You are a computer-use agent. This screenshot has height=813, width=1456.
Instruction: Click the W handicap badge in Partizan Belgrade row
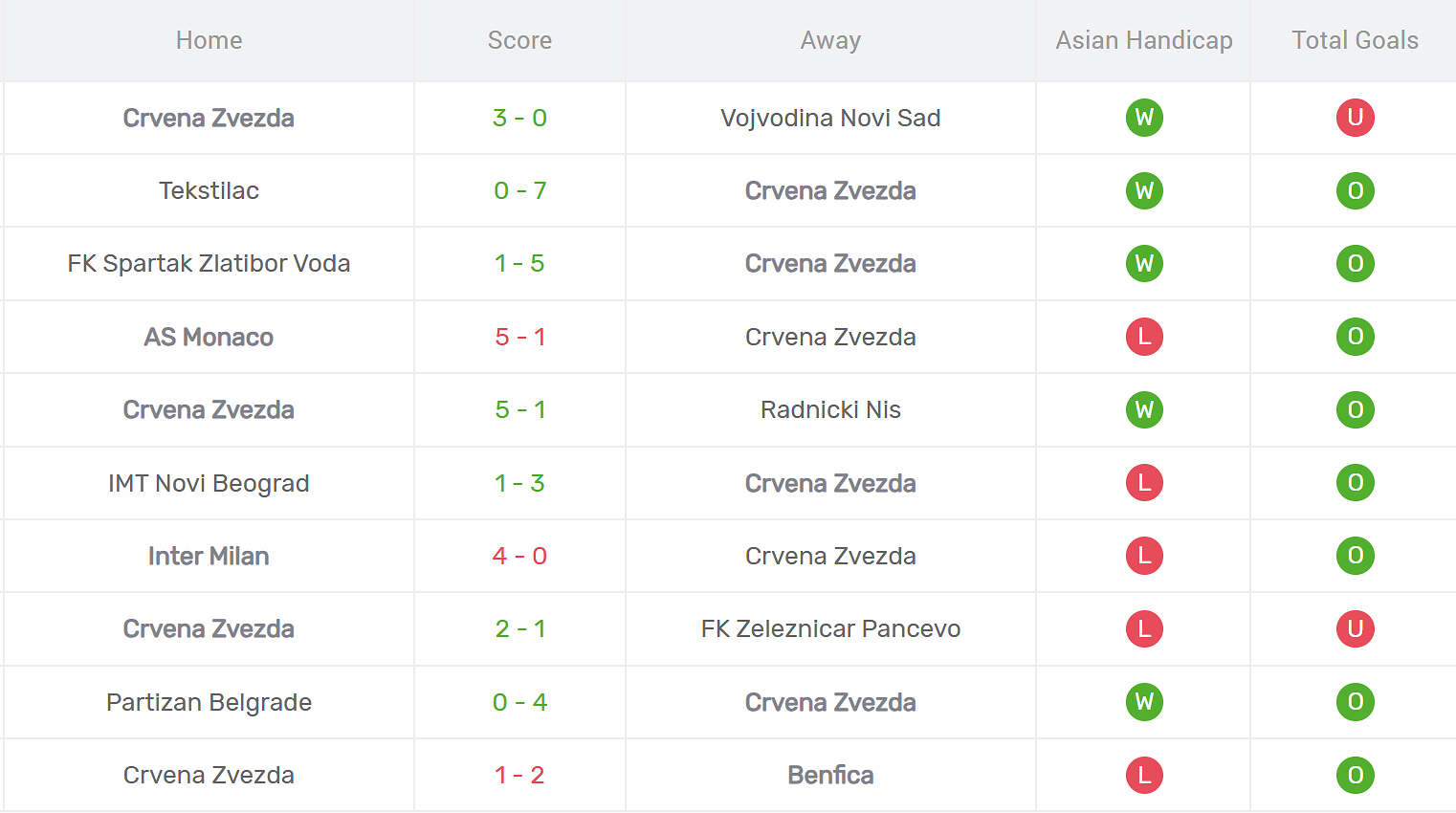pyautogui.click(x=1144, y=702)
